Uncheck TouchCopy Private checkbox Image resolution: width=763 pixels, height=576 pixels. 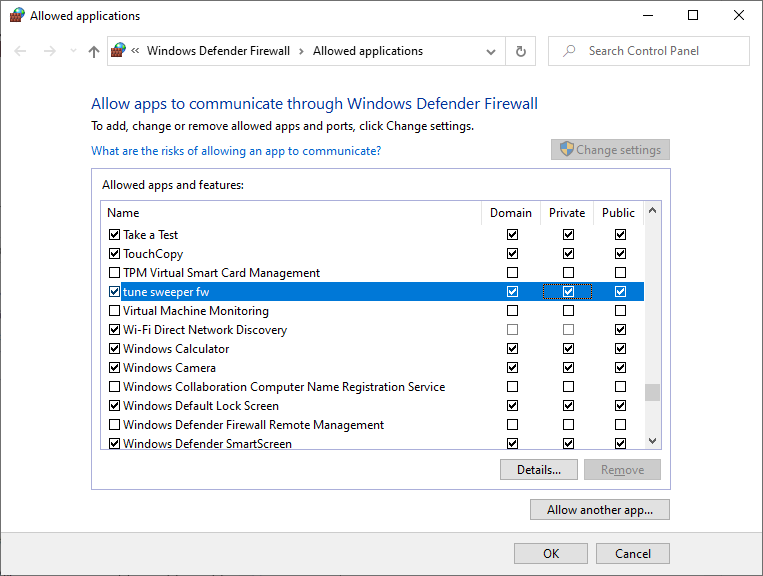[x=568, y=253]
